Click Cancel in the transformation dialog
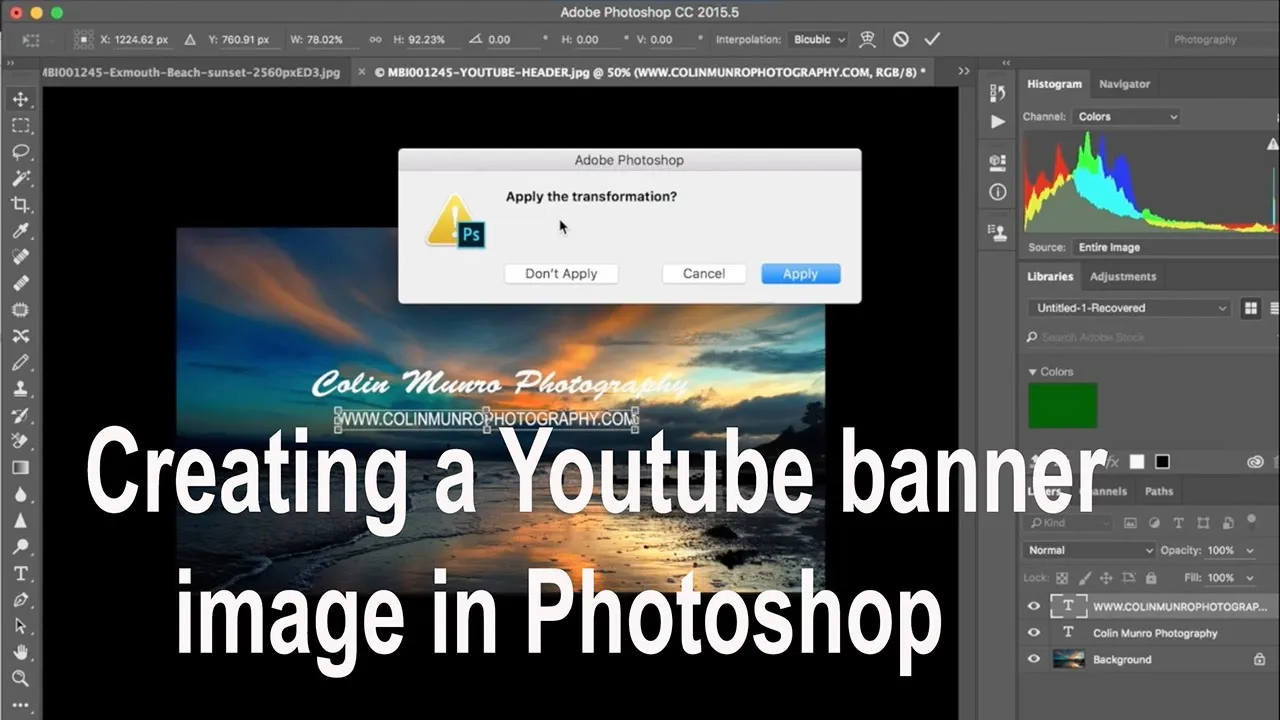This screenshot has width=1280, height=720. [704, 273]
